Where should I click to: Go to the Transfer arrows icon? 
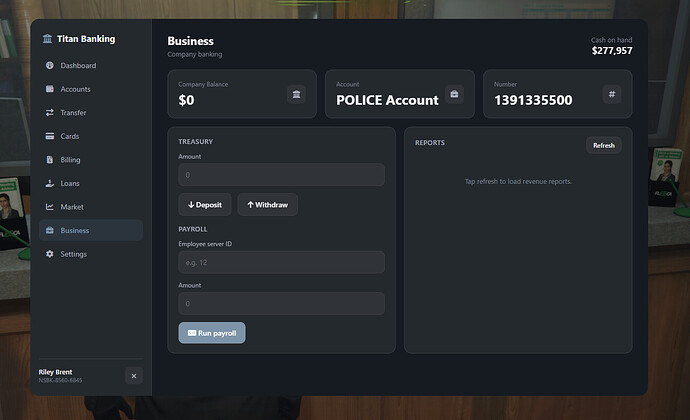click(50, 113)
